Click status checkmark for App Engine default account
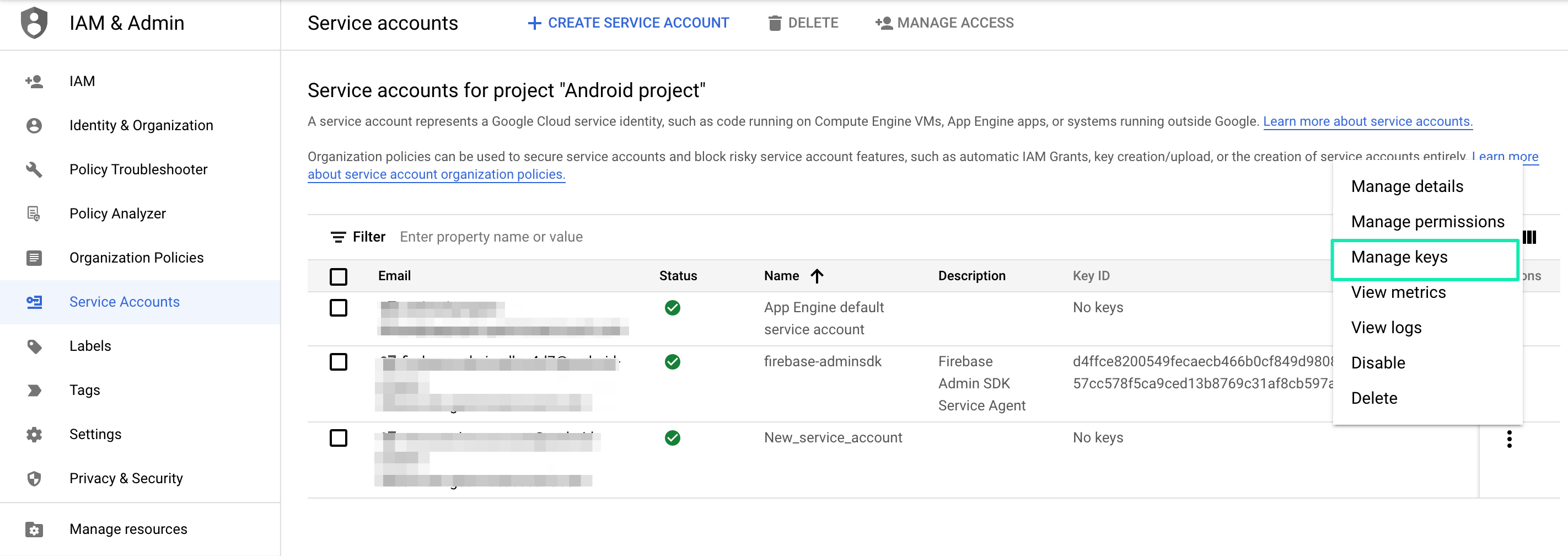The height and width of the screenshot is (556, 1568). tap(672, 308)
